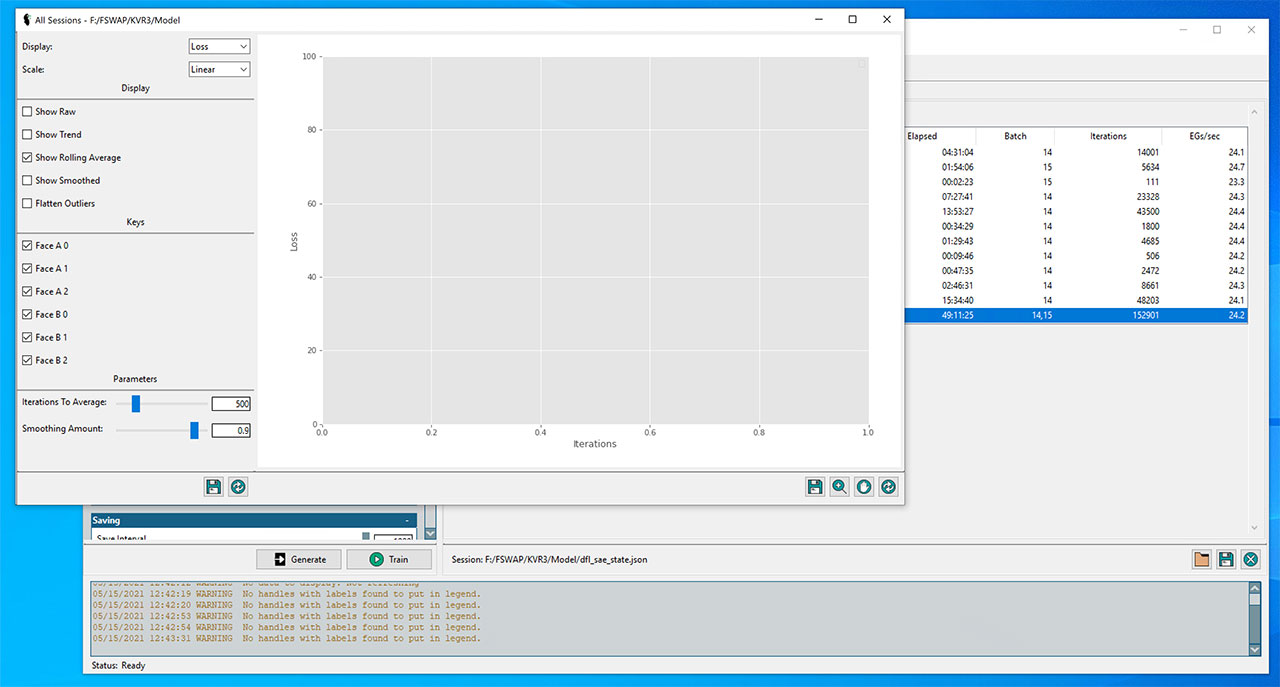Click the Generate button

pyautogui.click(x=298, y=560)
